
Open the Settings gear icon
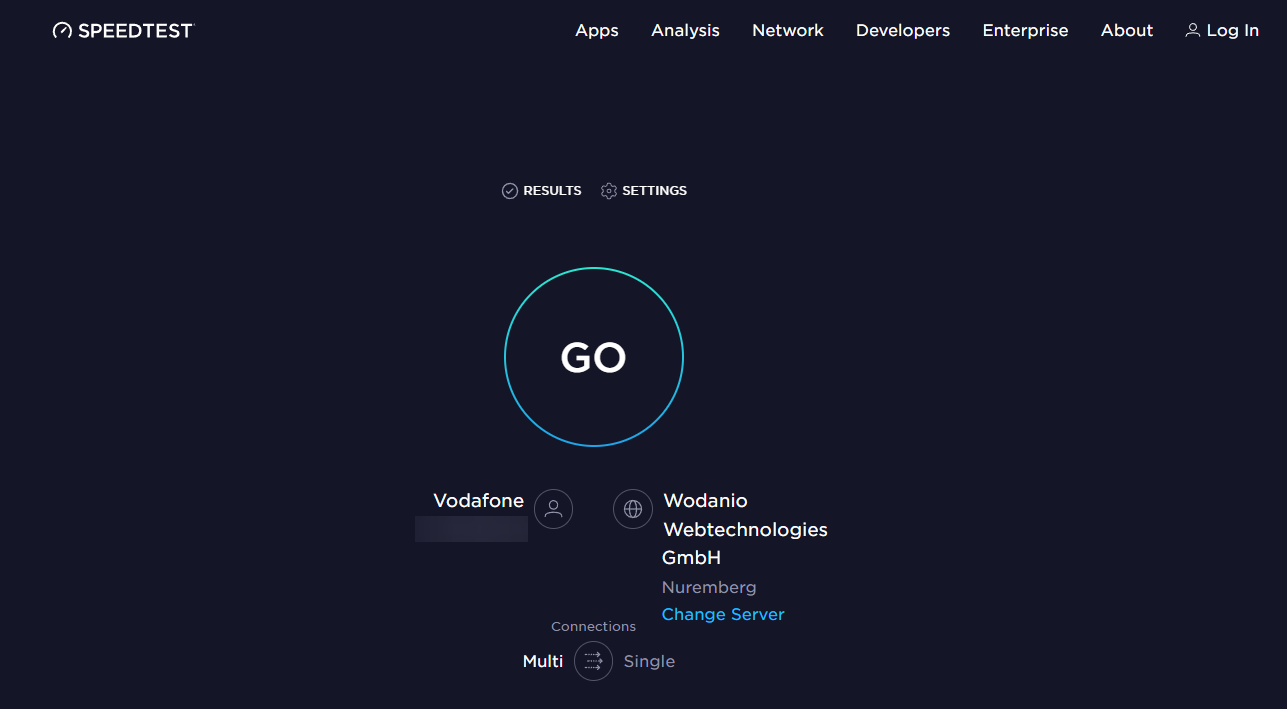click(x=609, y=191)
